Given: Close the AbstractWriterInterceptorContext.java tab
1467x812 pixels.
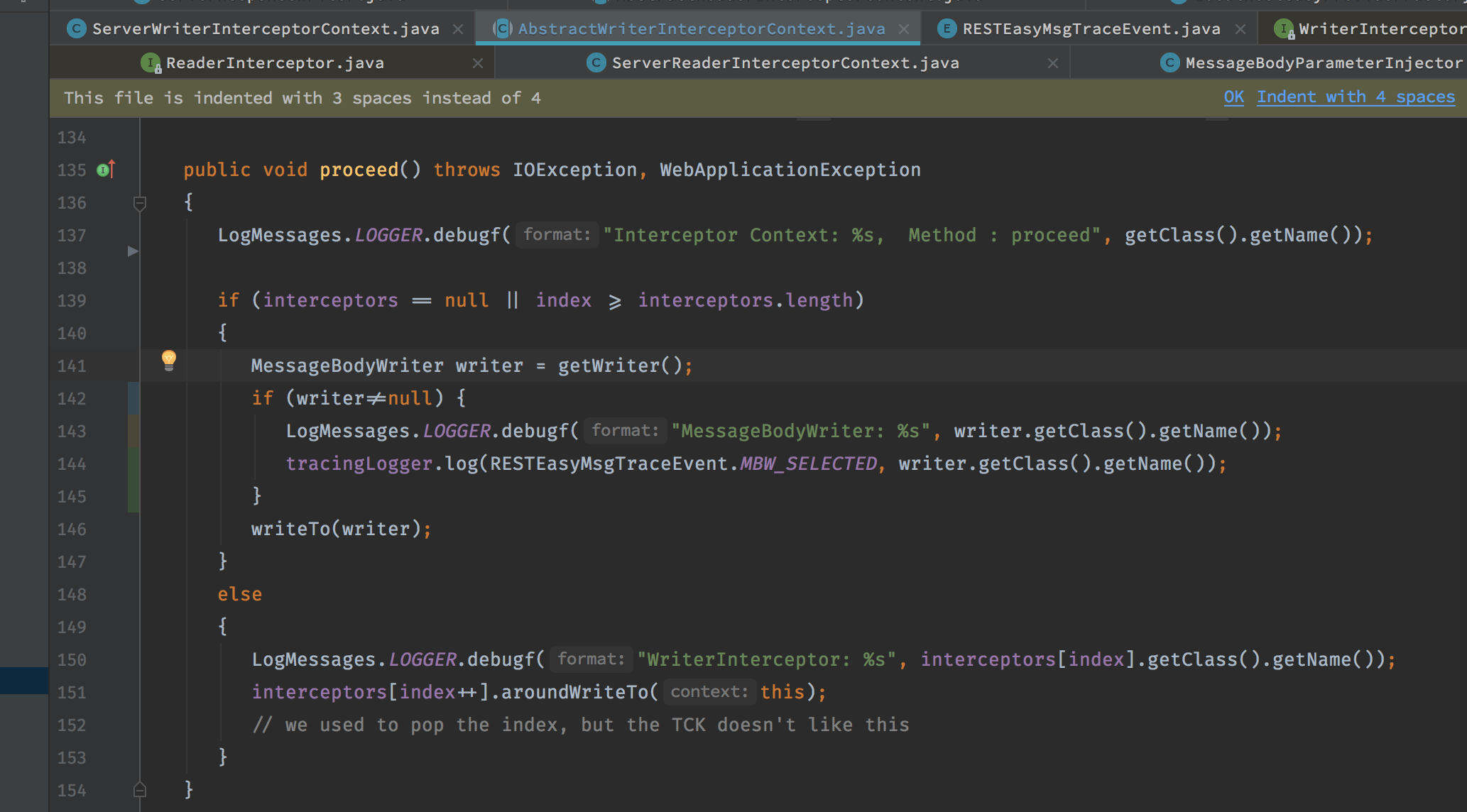Looking at the screenshot, I should tap(904, 29).
